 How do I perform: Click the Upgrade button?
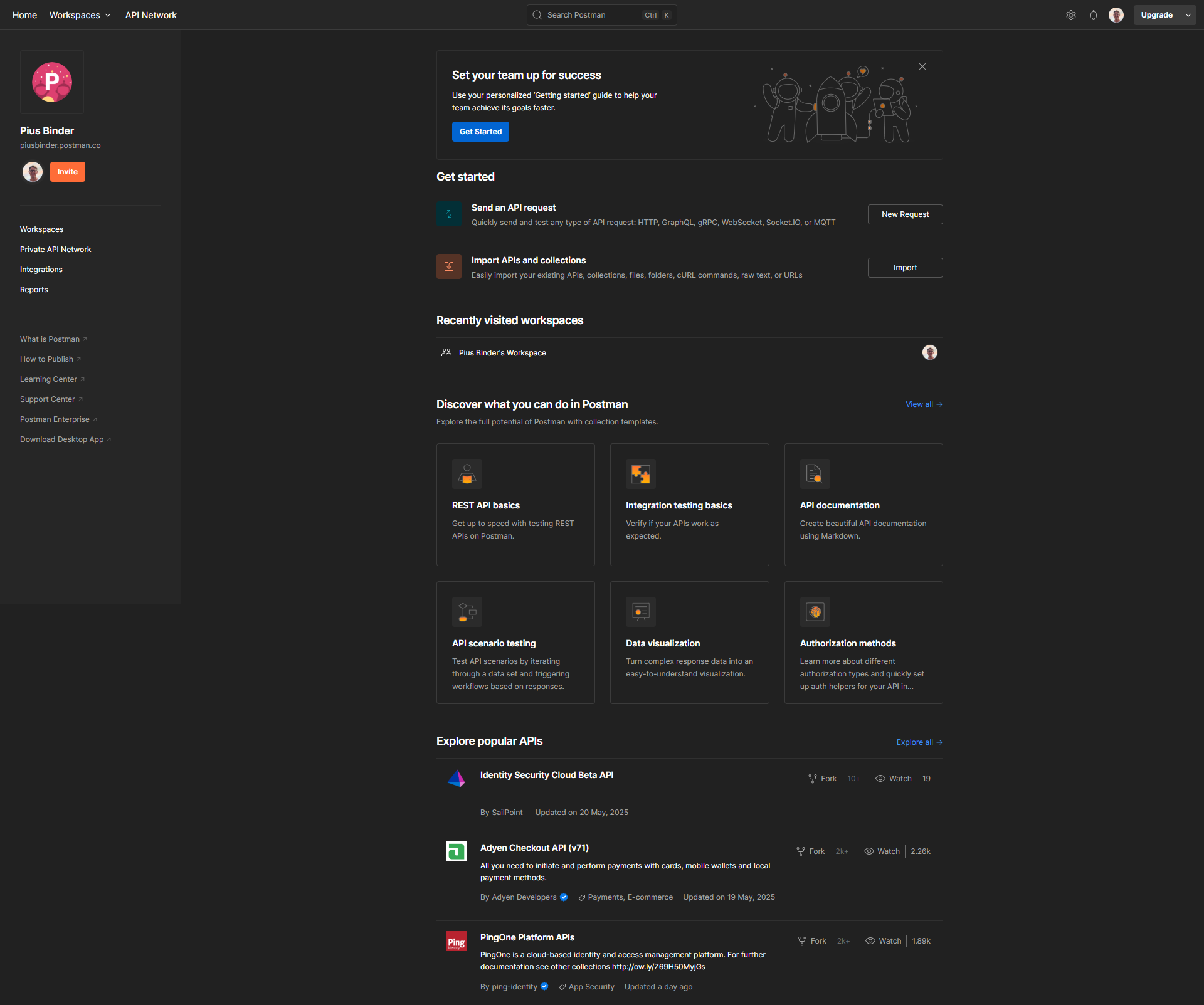point(1156,15)
